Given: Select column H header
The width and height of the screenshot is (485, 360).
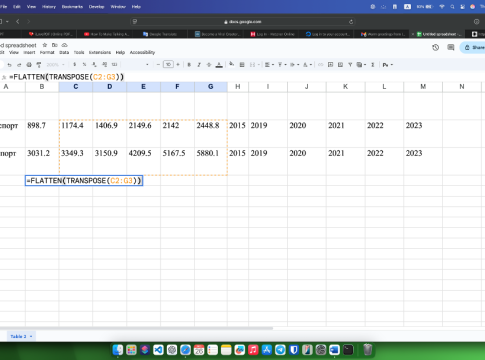Looking at the screenshot, I should (x=238, y=87).
